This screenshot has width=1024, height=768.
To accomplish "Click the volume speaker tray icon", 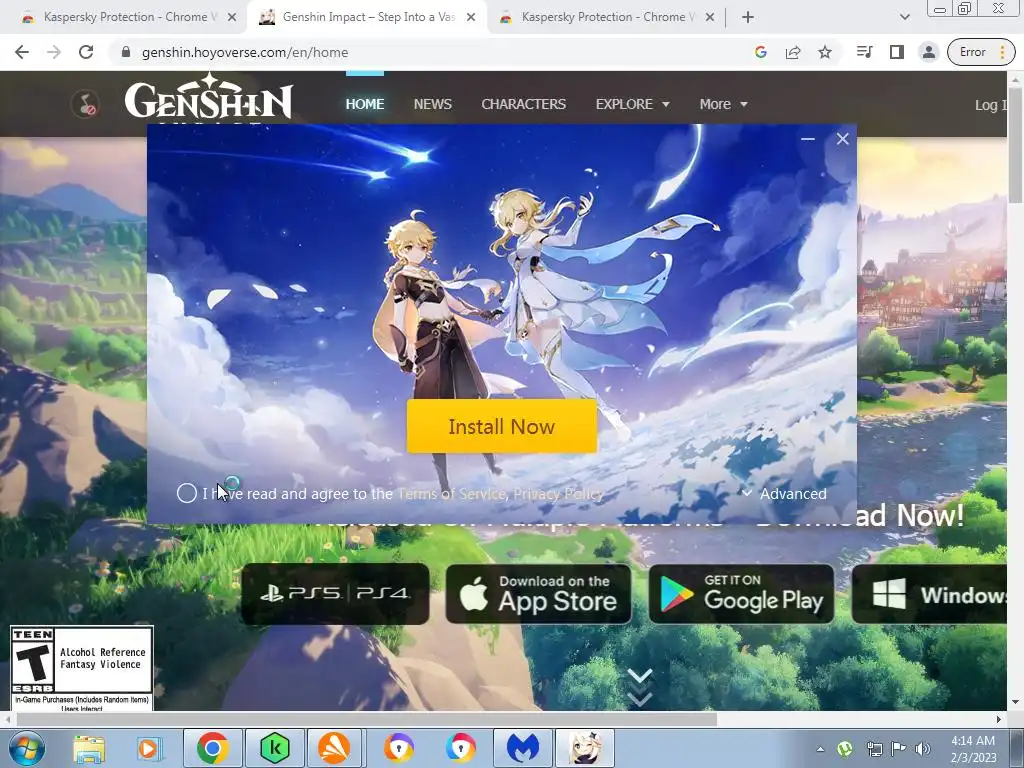I will (922, 748).
